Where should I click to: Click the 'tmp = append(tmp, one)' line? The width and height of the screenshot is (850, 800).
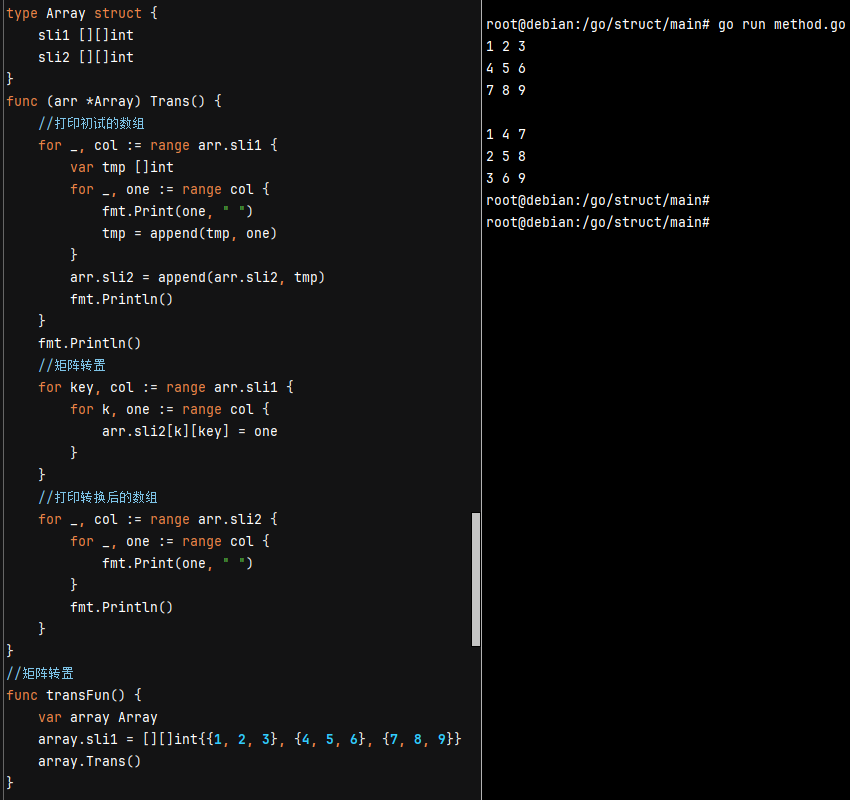(189, 233)
